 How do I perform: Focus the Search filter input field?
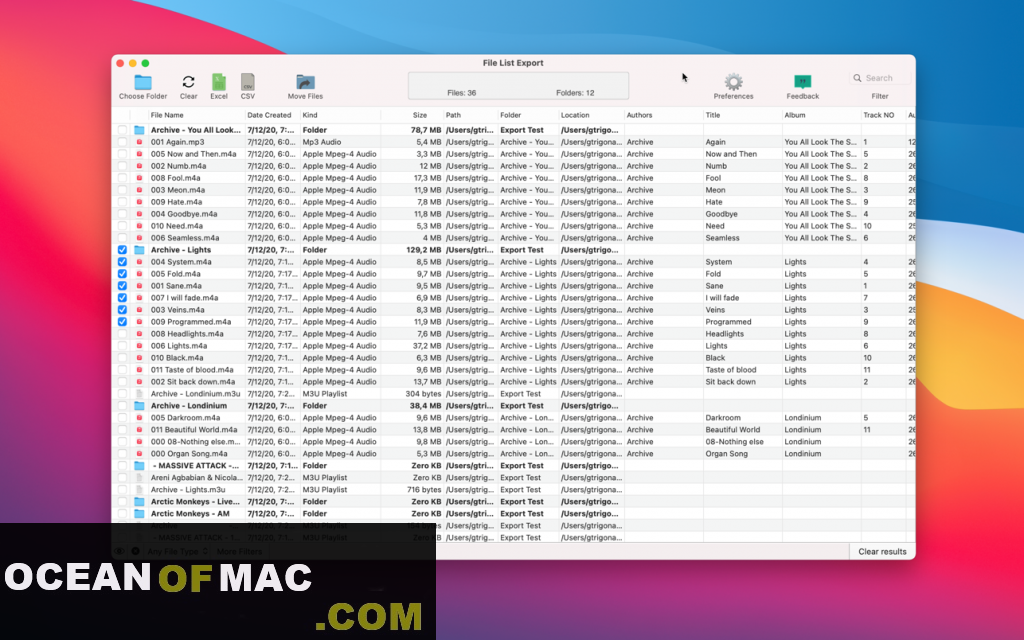[880, 78]
